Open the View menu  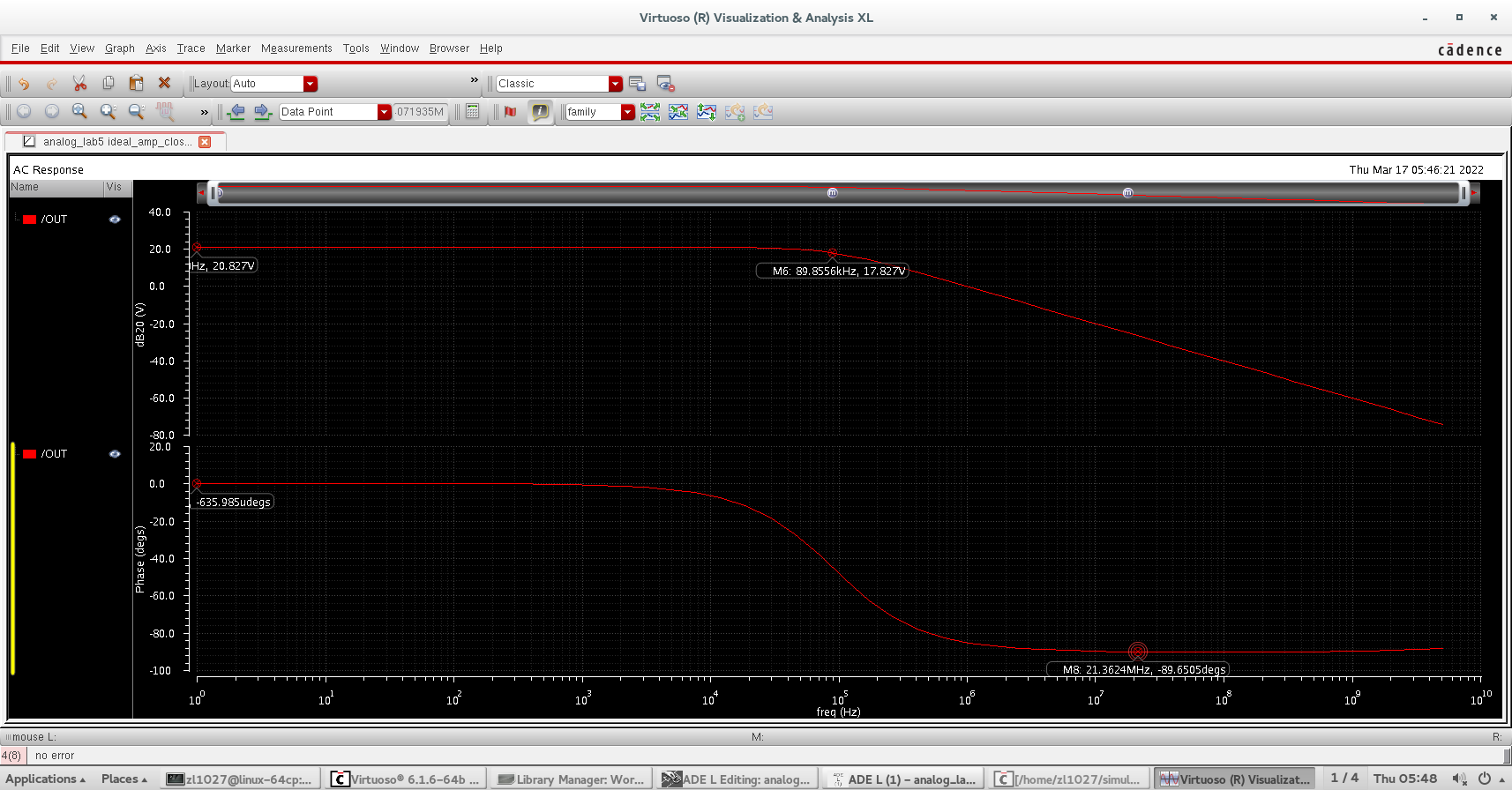(x=82, y=48)
